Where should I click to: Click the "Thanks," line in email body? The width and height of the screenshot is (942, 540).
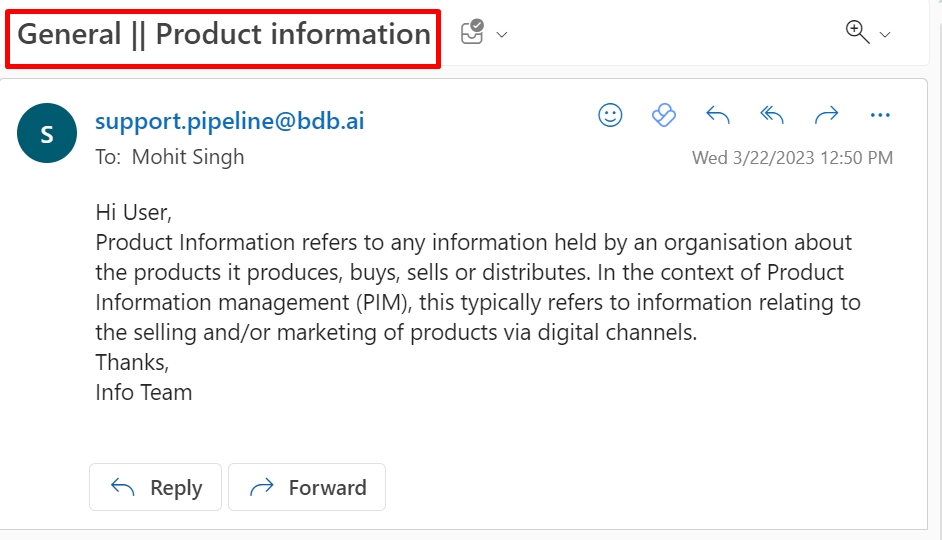click(x=133, y=362)
